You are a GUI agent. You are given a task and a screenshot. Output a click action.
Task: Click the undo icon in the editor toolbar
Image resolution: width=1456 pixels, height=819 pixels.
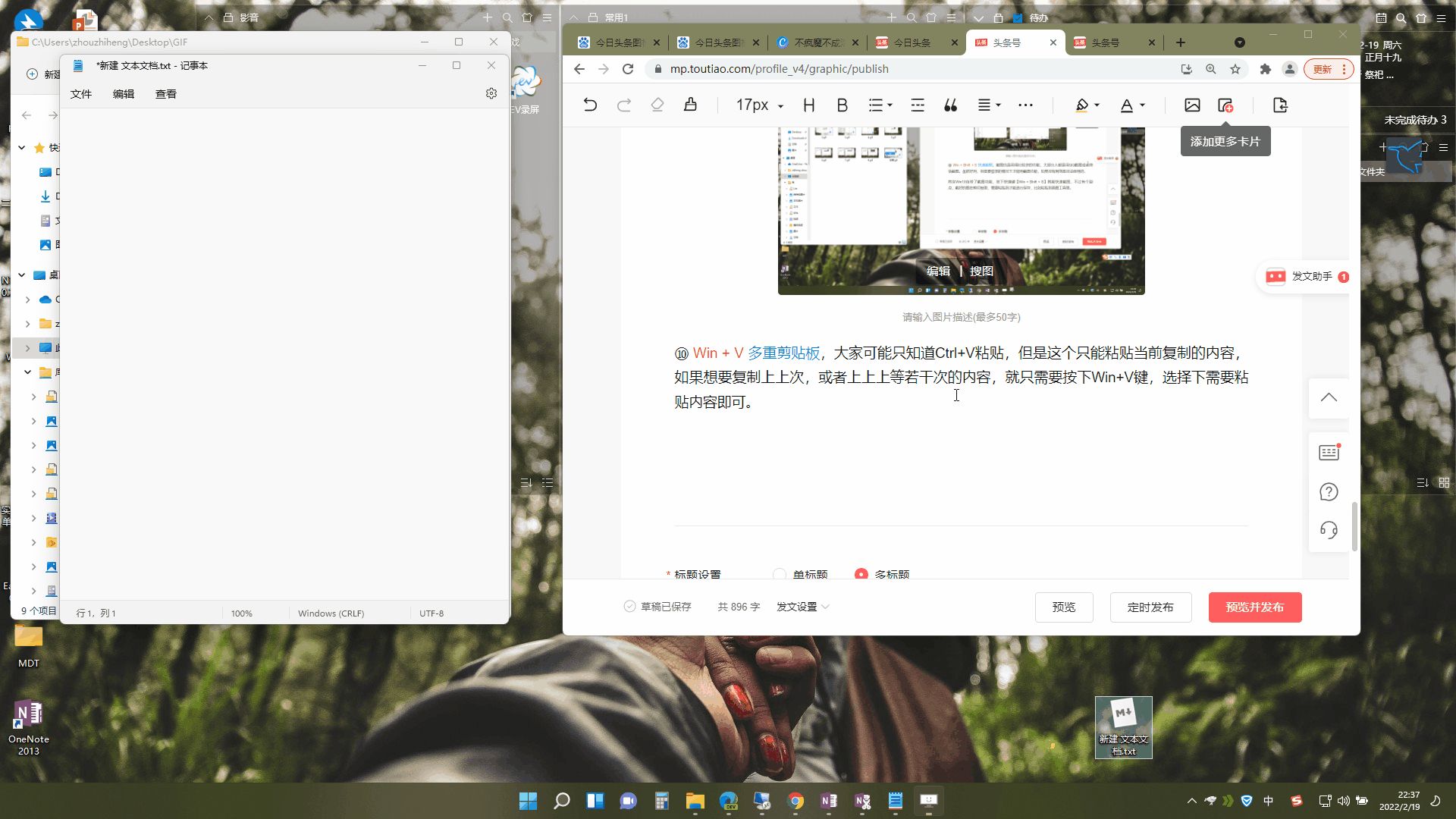pyautogui.click(x=590, y=105)
